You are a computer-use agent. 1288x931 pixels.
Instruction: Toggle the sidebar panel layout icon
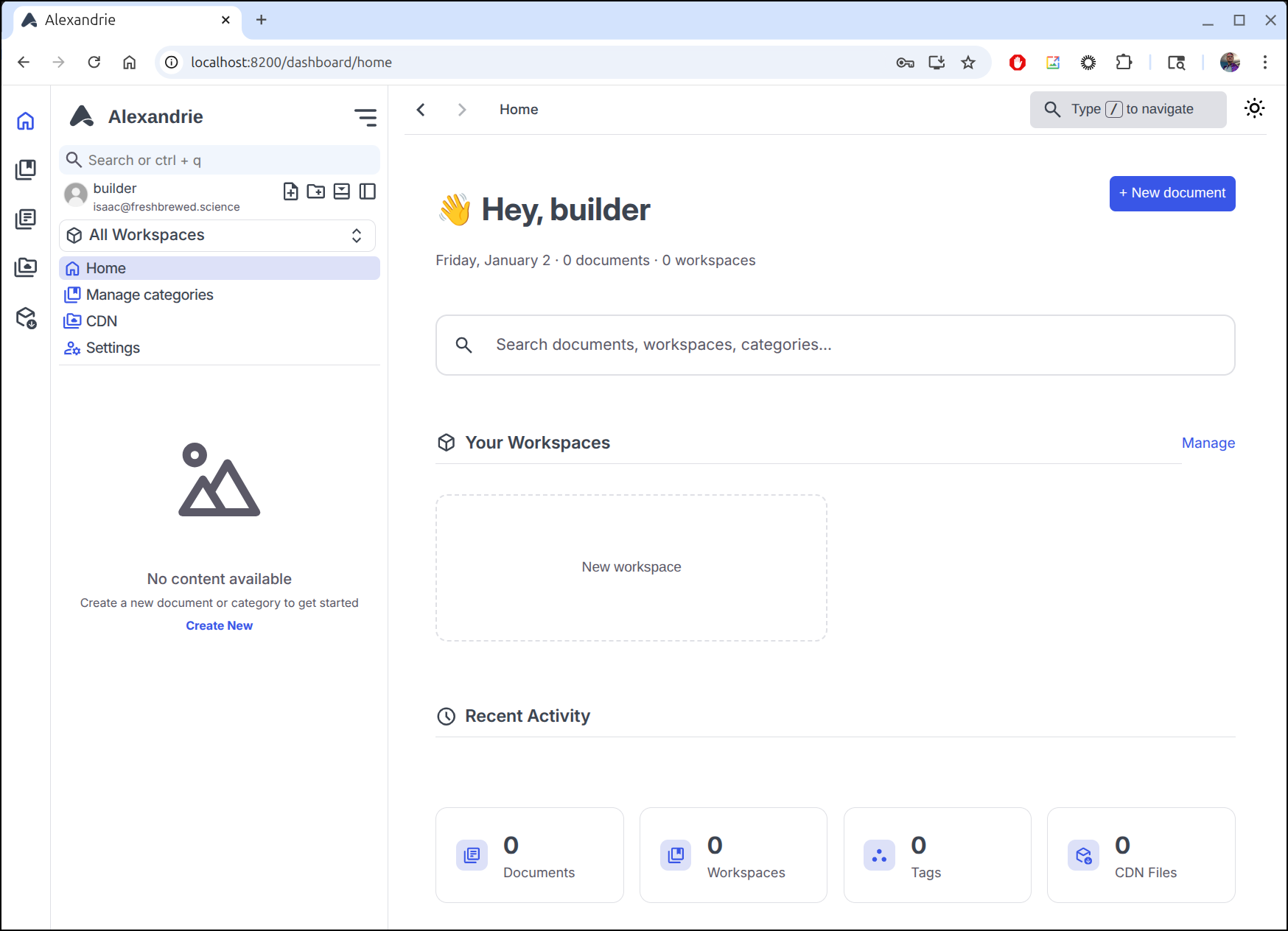pyautogui.click(x=367, y=192)
